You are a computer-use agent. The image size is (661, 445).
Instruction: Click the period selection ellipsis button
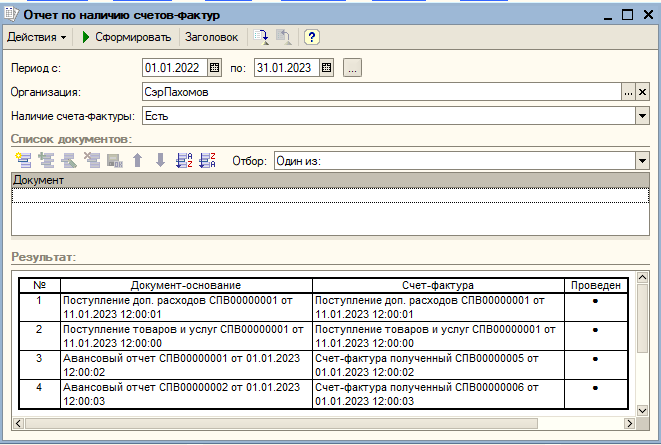[352, 67]
